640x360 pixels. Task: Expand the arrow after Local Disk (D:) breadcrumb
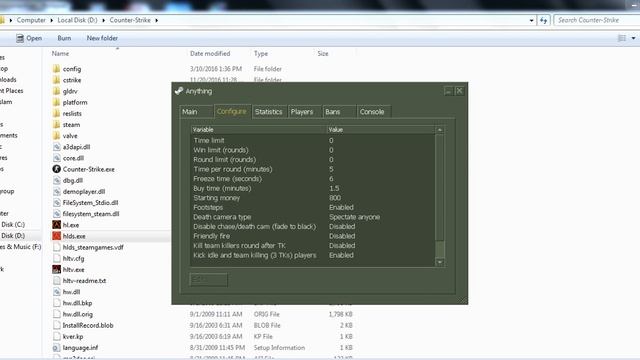[x=103, y=20]
